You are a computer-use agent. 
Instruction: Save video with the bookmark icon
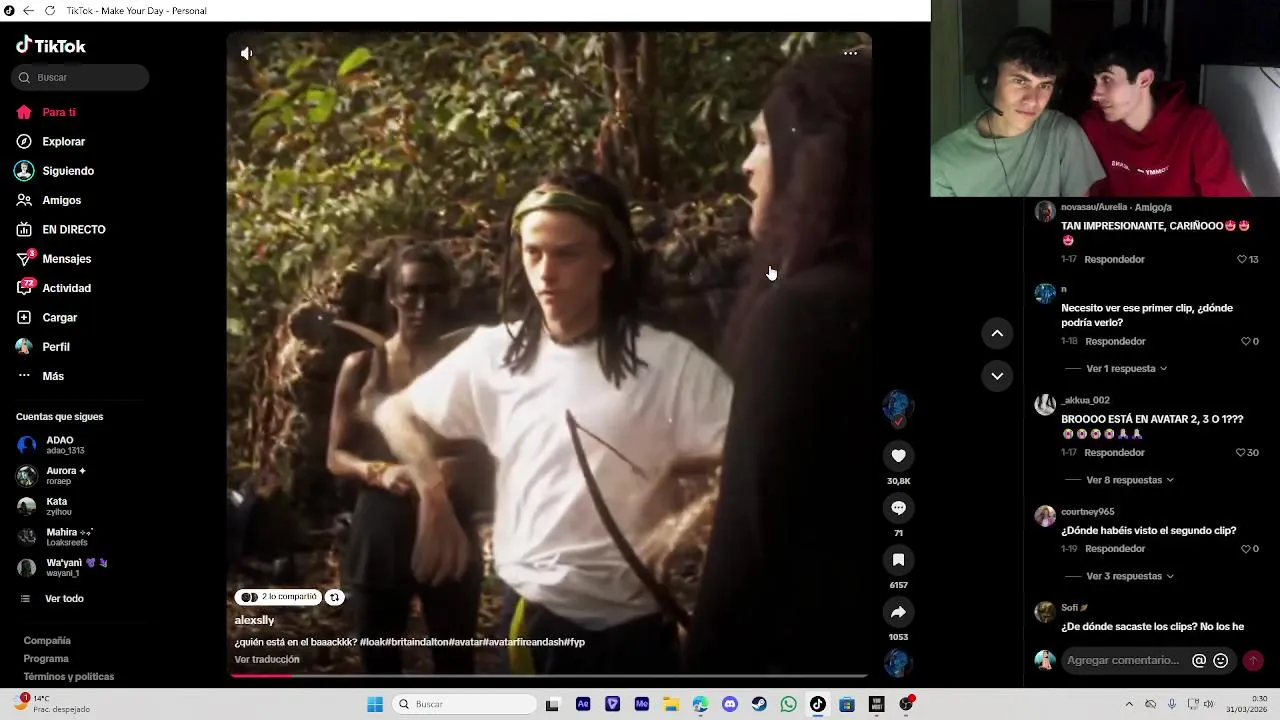click(x=898, y=560)
